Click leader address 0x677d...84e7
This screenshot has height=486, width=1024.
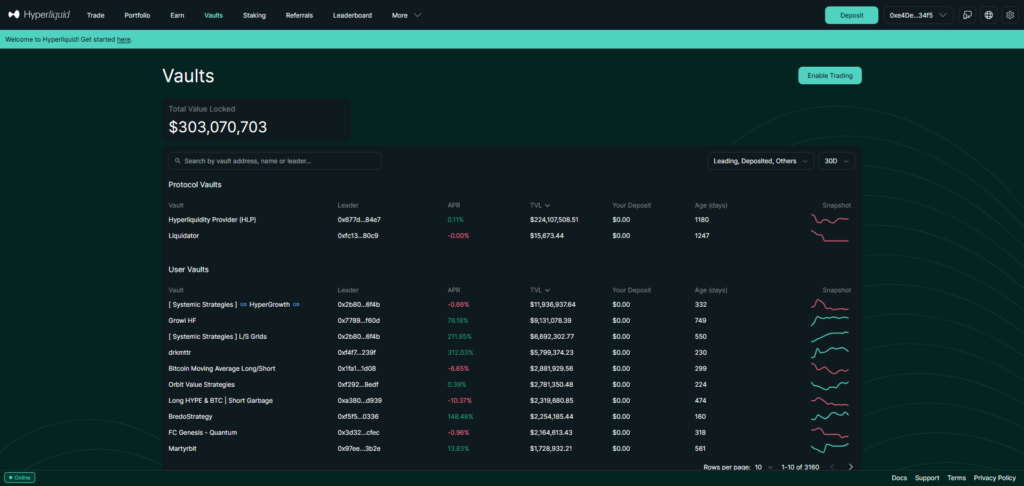[x=359, y=219]
